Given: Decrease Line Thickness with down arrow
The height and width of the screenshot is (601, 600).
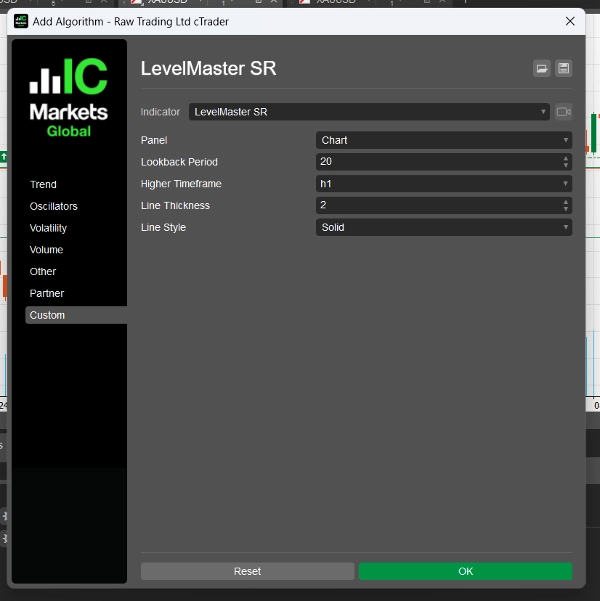Looking at the screenshot, I should pos(566,209).
